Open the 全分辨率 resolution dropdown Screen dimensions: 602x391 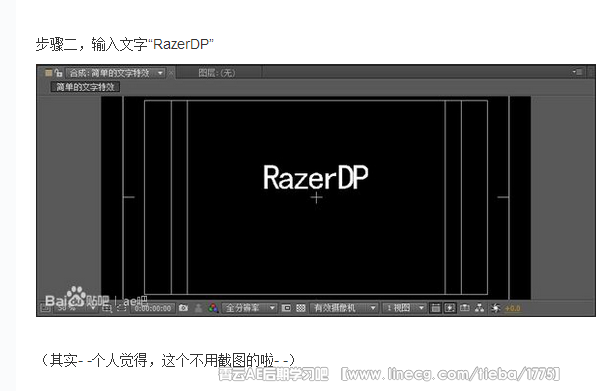coord(250,308)
